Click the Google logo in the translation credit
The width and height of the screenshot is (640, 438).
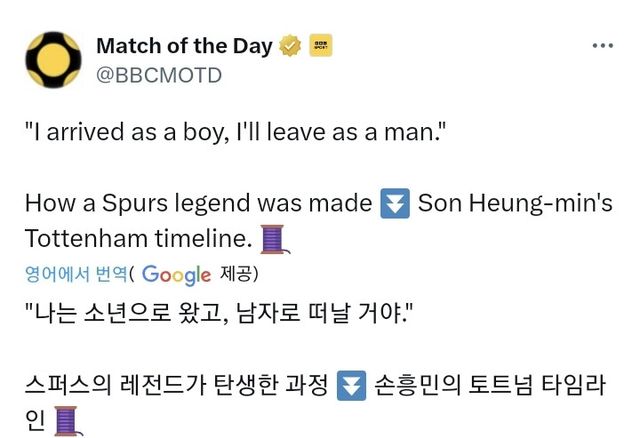176,273
